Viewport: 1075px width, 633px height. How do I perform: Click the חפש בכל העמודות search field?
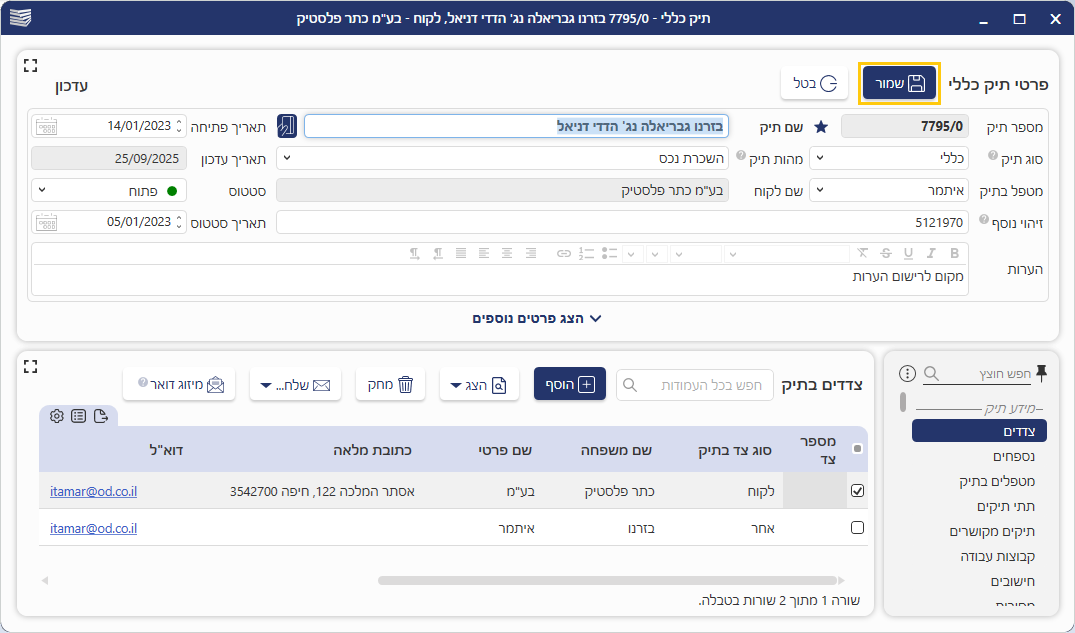(x=695, y=384)
